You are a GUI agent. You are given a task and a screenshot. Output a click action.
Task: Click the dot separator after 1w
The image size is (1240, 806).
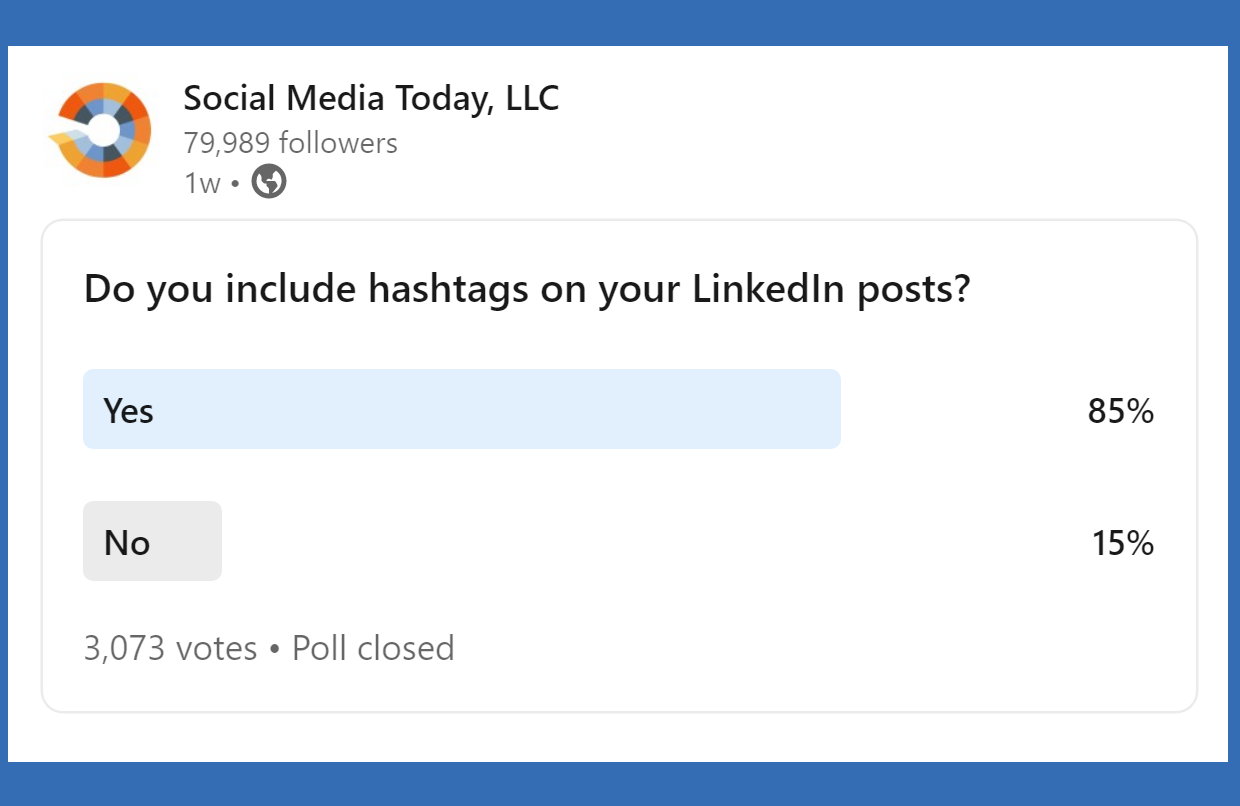pos(235,184)
